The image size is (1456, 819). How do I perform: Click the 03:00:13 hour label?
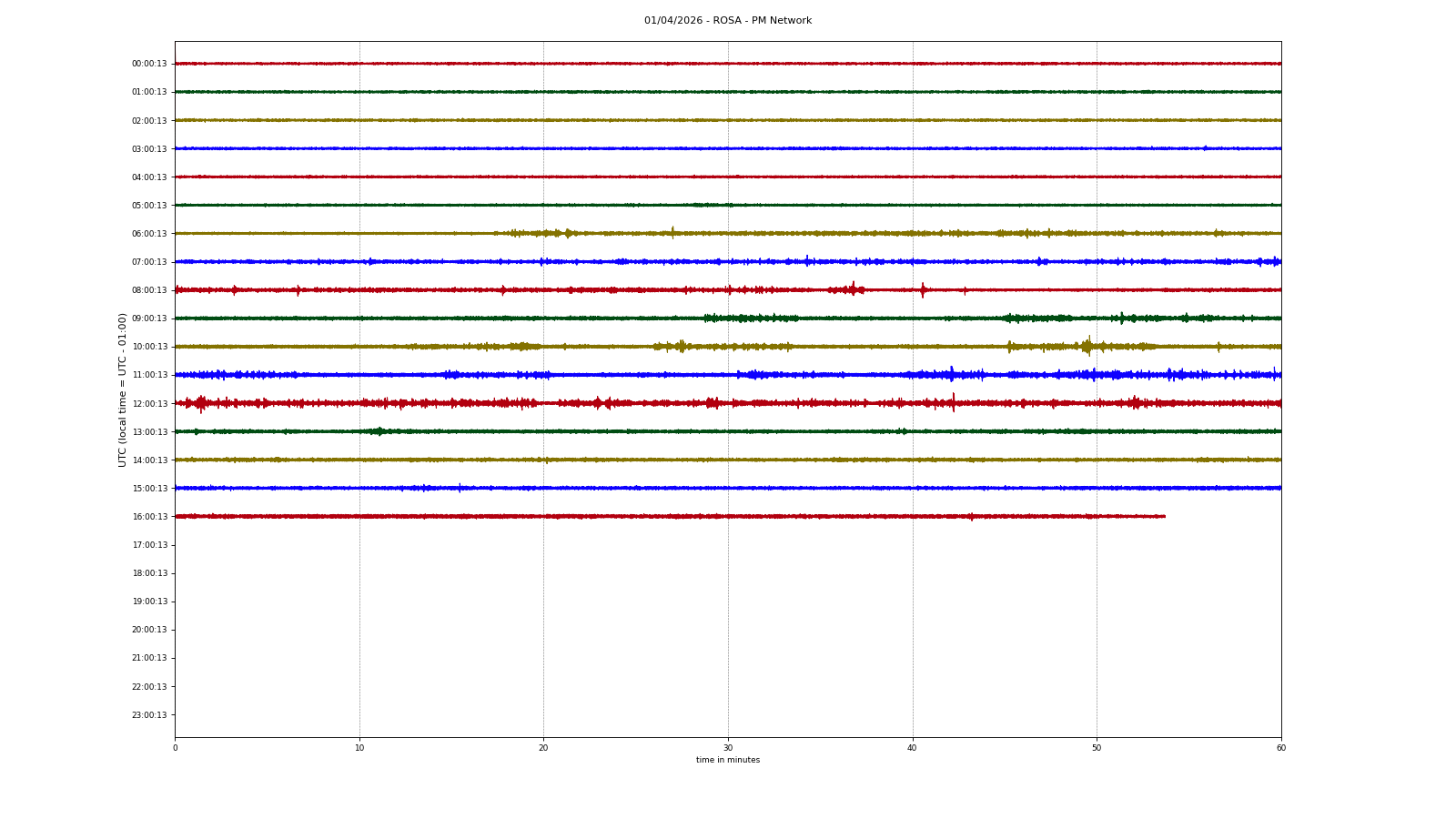click(x=149, y=149)
